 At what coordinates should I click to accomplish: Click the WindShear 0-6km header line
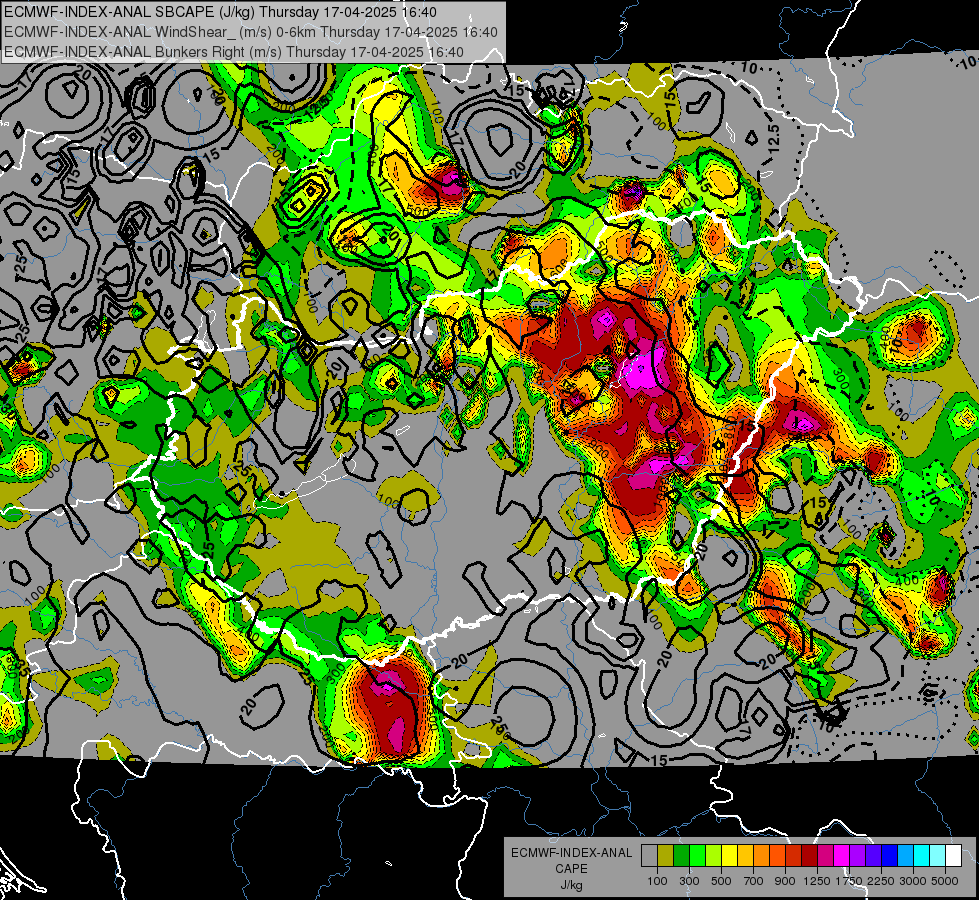[x=250, y=32]
